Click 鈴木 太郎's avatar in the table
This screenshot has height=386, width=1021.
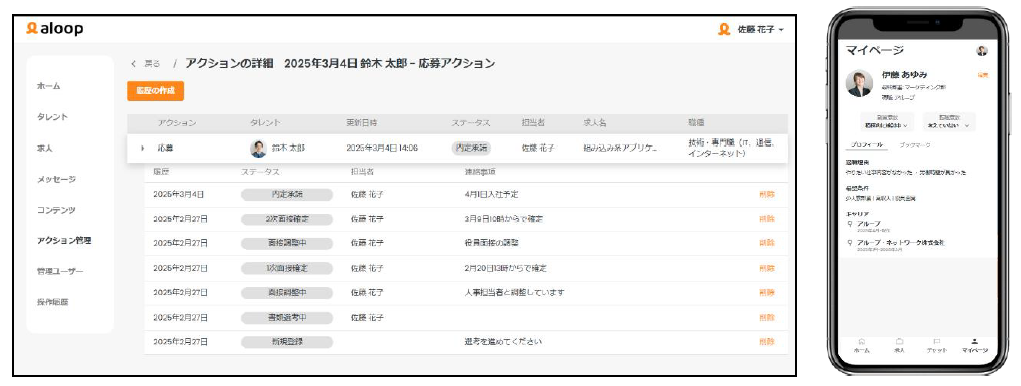coord(259,148)
